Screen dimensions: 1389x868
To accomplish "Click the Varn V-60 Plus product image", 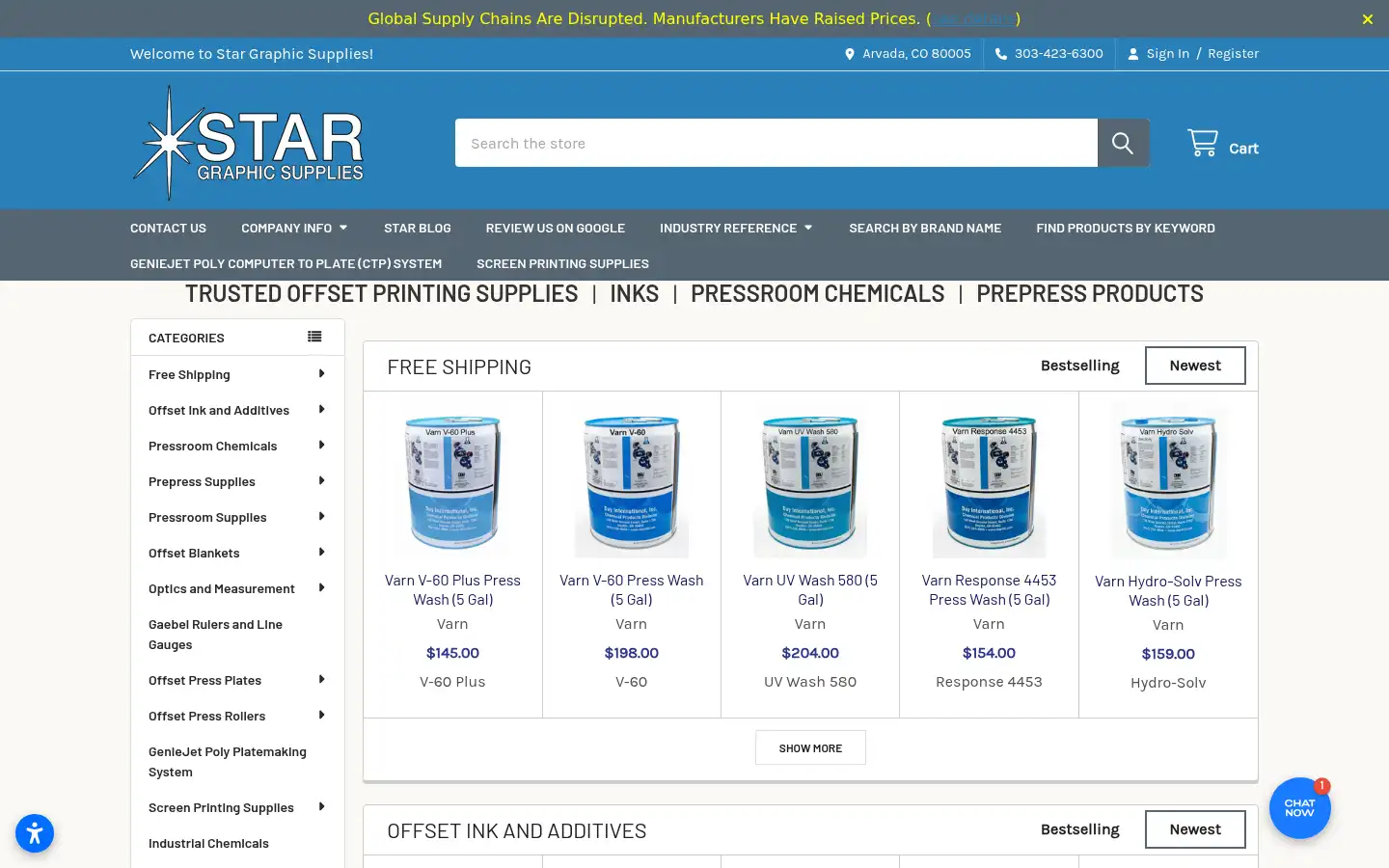I will point(452,482).
